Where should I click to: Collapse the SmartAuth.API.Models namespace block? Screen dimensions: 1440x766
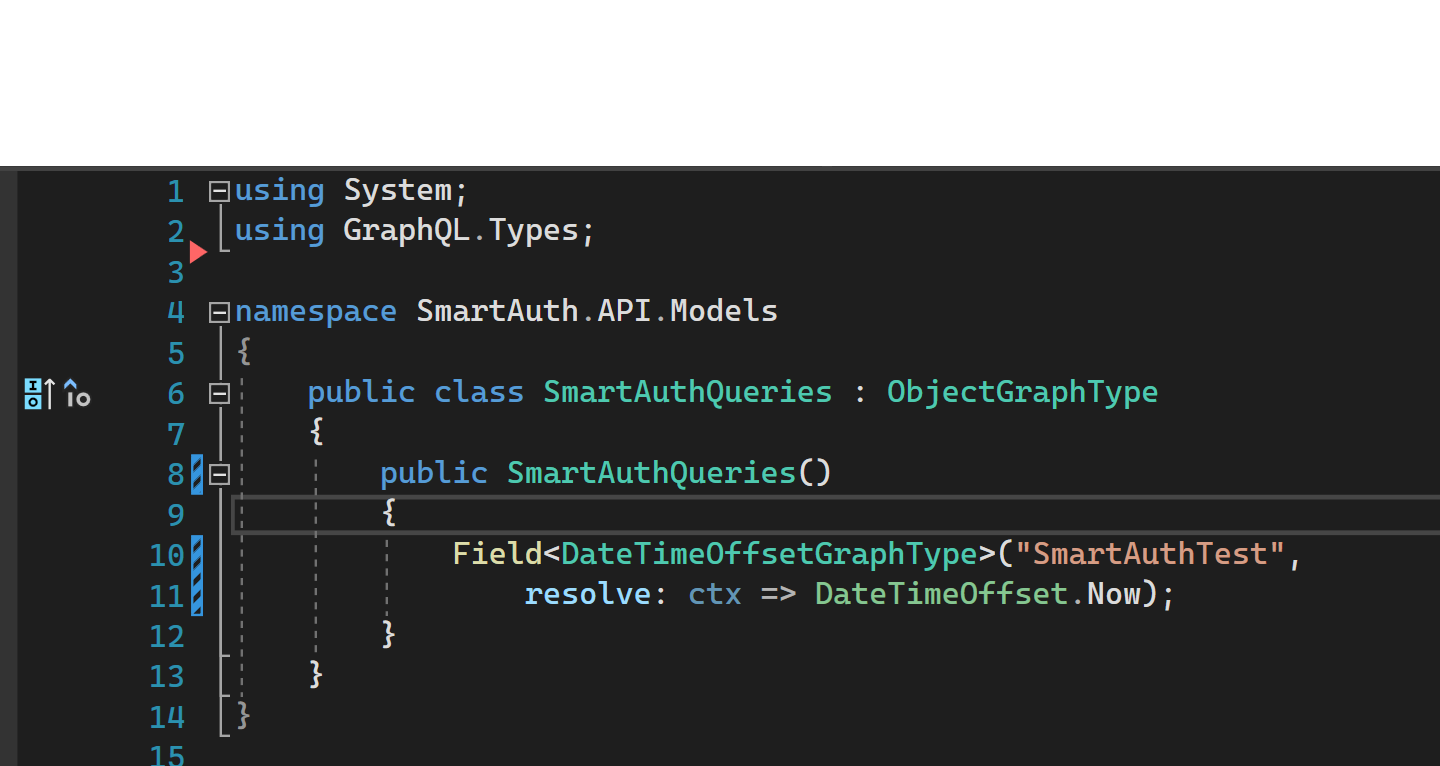pyautogui.click(x=218, y=311)
